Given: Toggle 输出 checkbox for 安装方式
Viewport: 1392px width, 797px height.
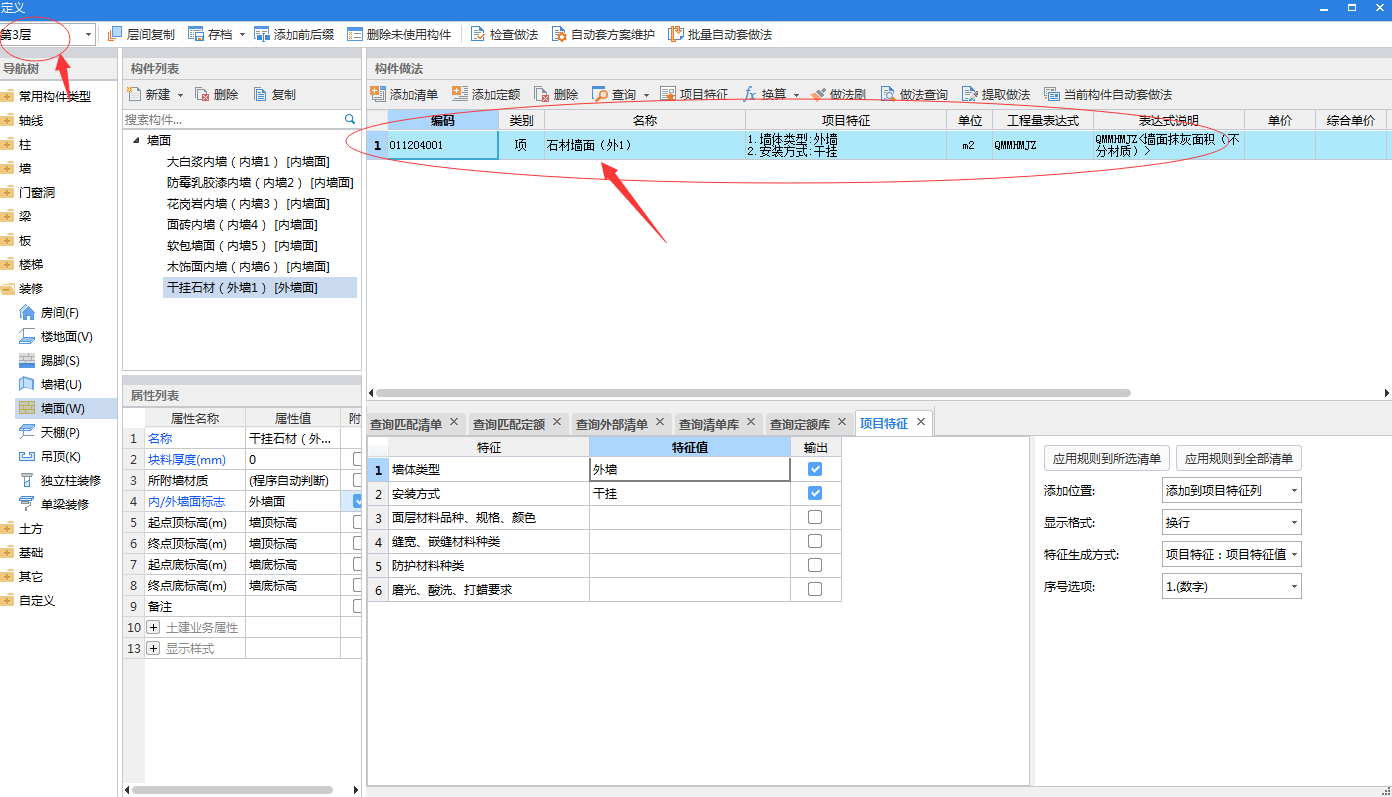Looking at the screenshot, I should (x=815, y=493).
